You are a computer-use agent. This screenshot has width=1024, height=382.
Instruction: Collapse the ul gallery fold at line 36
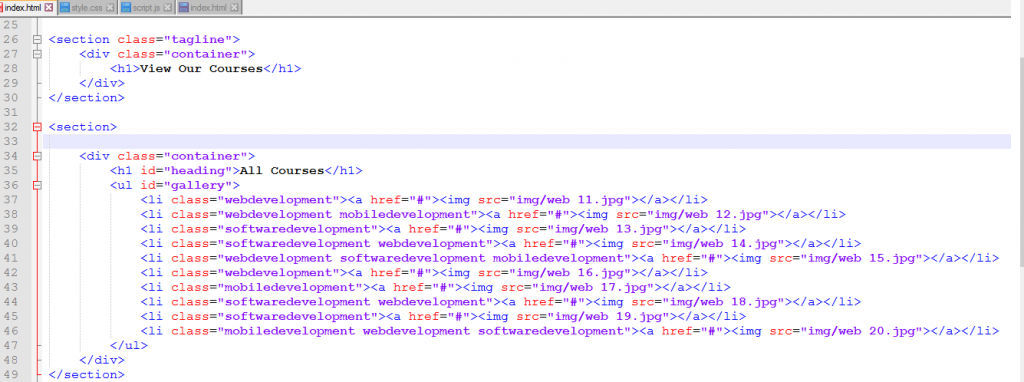click(x=37, y=185)
